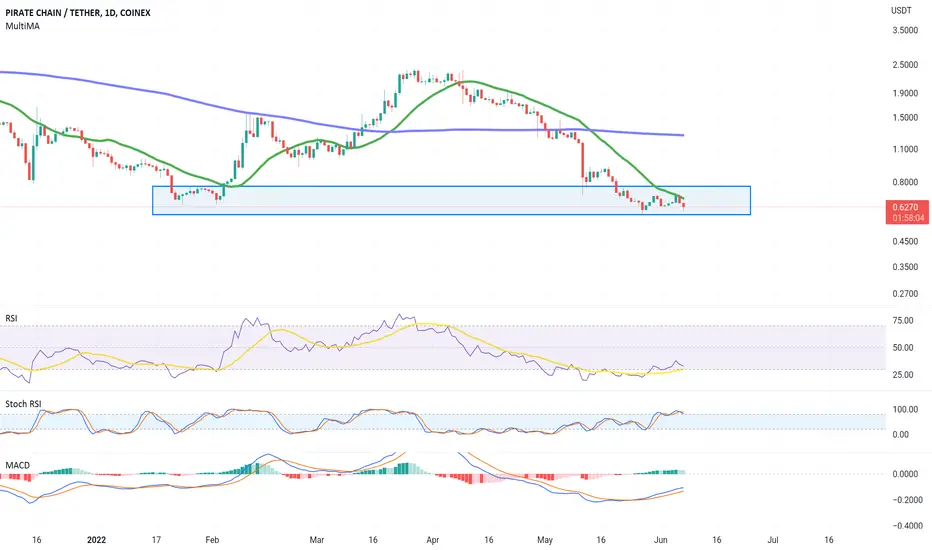Click the RSI indicator label
932x550 pixels.
coord(11,319)
